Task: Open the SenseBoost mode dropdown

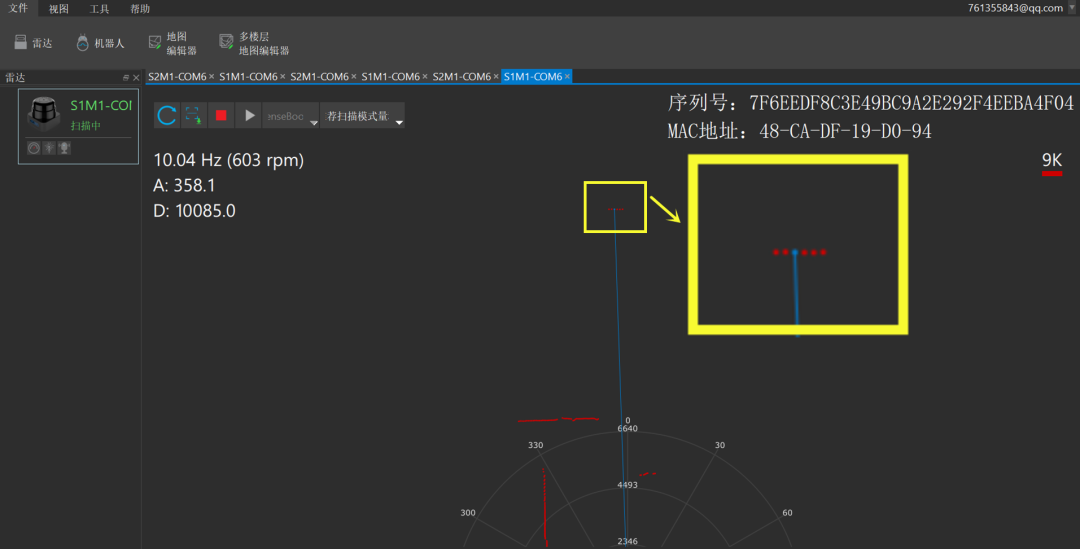Action: click(291, 116)
